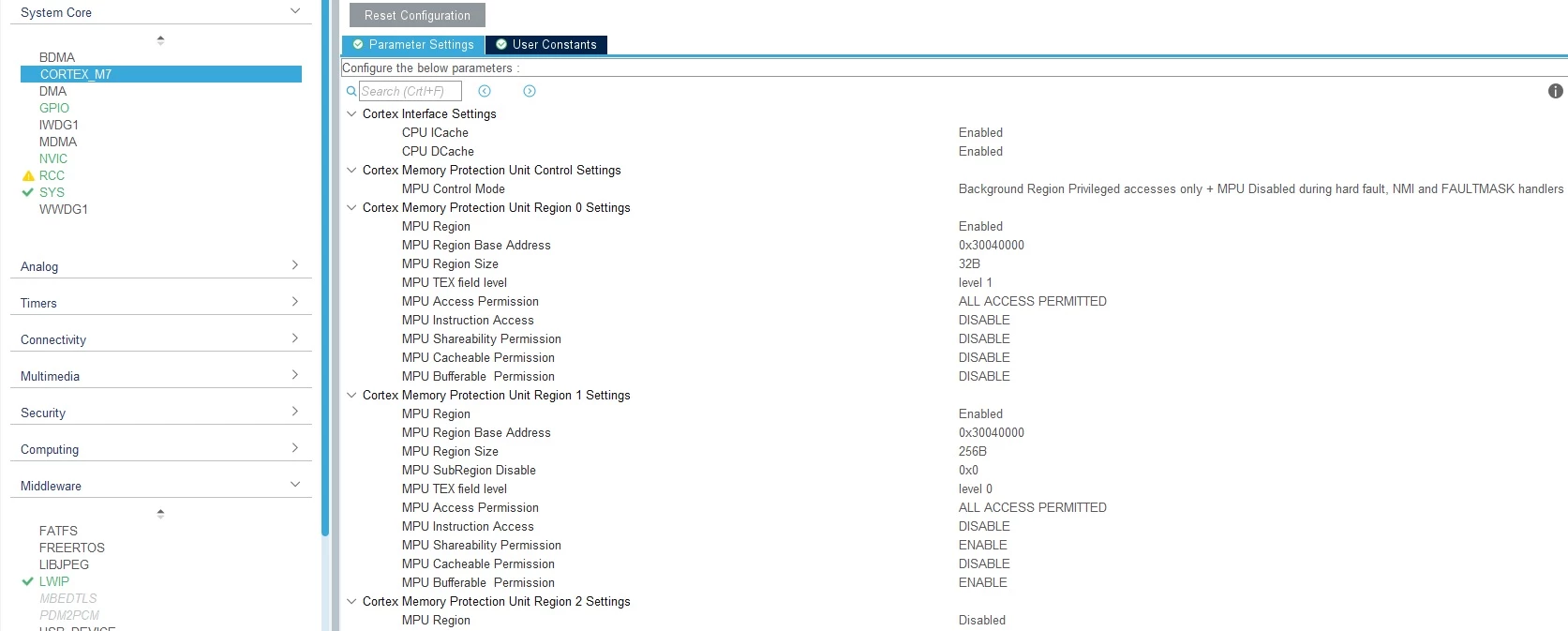
Task: Expand the Timers category
Action: (x=295, y=302)
